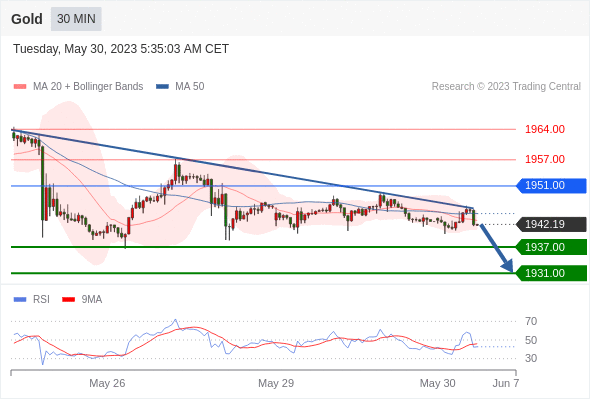Toggle the MA 20 + Bollinger Bands legend

coord(79,87)
